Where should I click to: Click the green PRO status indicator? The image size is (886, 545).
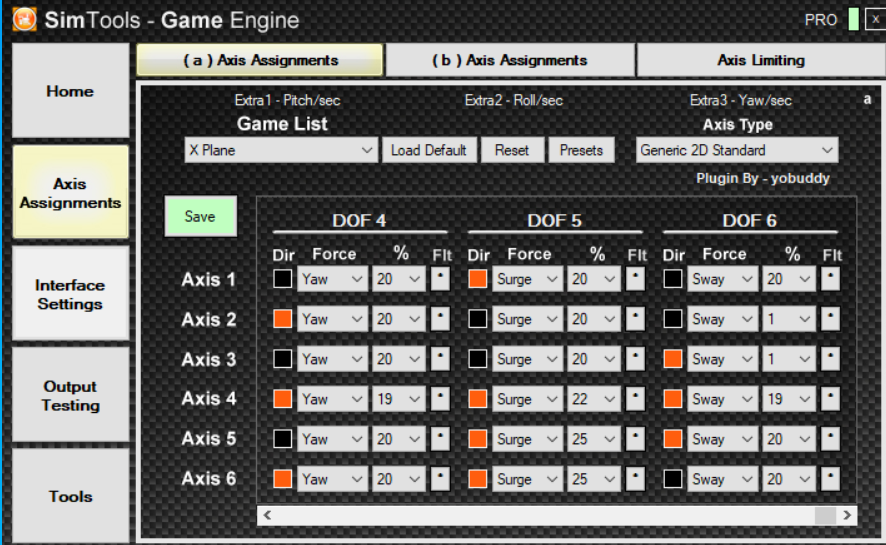point(853,19)
